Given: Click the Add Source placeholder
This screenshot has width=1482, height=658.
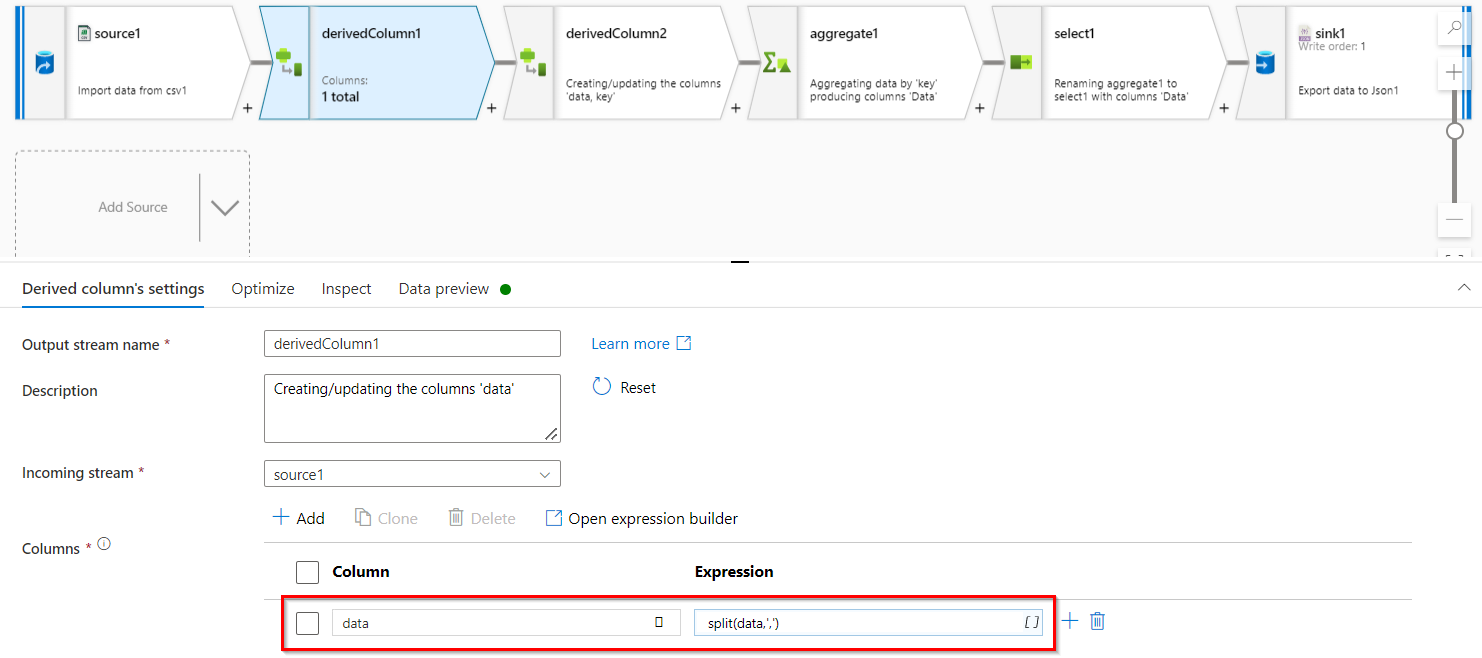Looking at the screenshot, I should 132,207.
